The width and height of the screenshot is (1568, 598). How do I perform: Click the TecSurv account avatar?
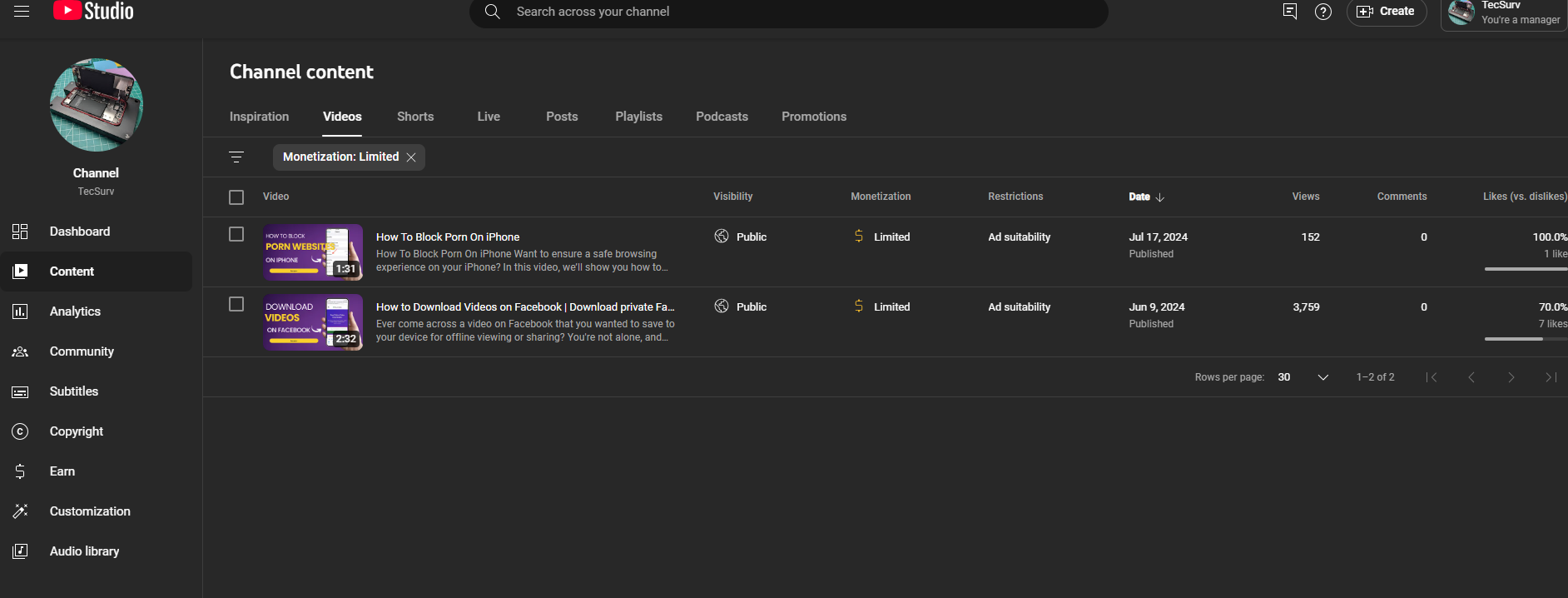(x=1461, y=12)
